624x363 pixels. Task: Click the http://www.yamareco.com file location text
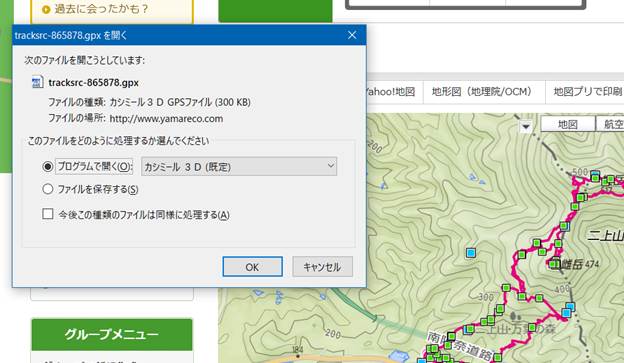pyautogui.click(x=166, y=119)
